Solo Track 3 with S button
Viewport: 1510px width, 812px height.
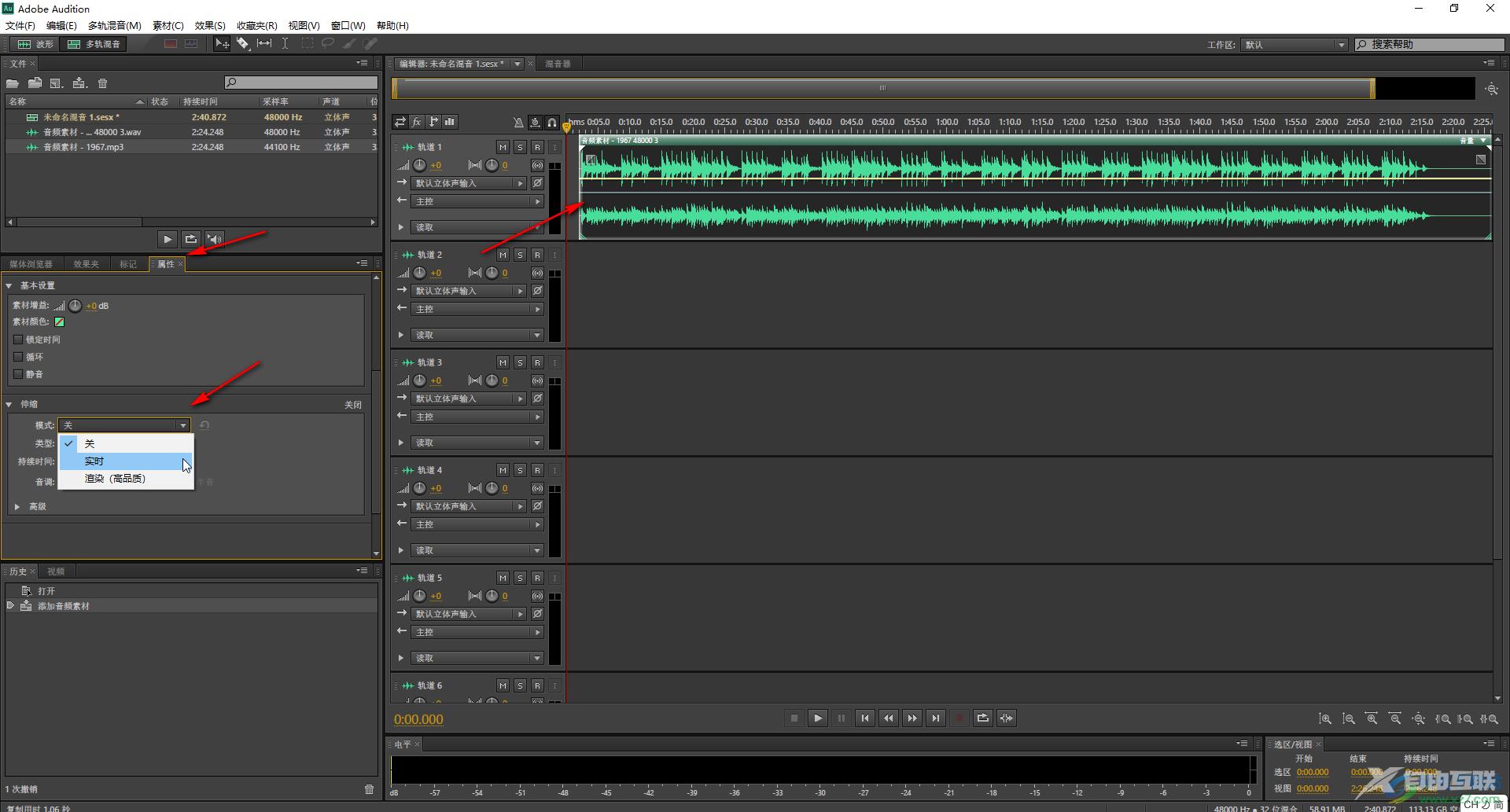pyautogui.click(x=520, y=362)
